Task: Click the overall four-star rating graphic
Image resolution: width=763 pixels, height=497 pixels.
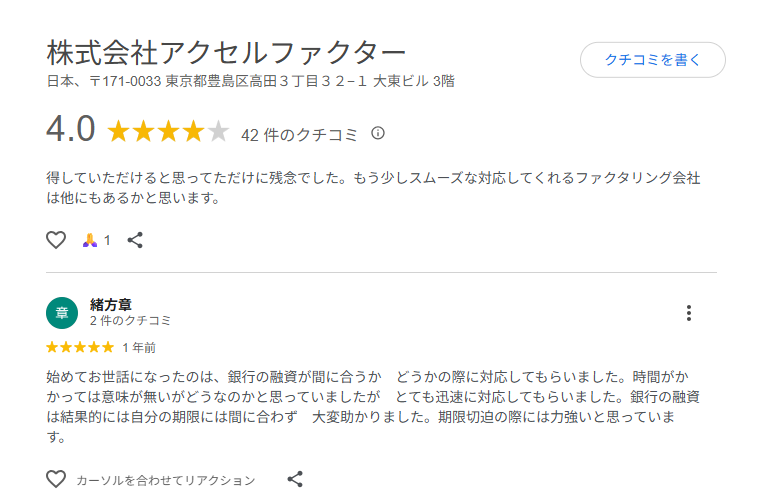Action: [168, 132]
